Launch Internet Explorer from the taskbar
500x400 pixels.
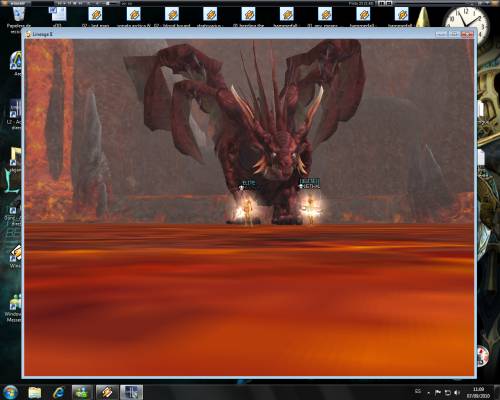pyautogui.click(x=58, y=392)
